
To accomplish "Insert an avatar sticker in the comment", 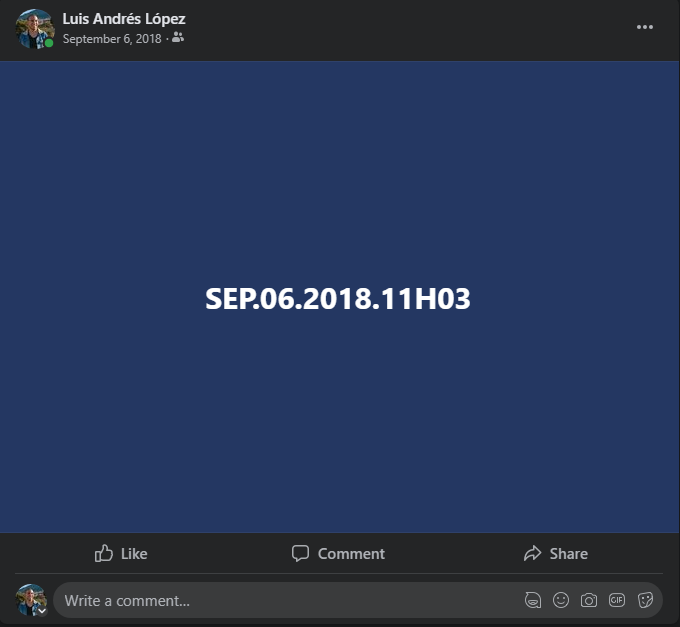I will 533,601.
